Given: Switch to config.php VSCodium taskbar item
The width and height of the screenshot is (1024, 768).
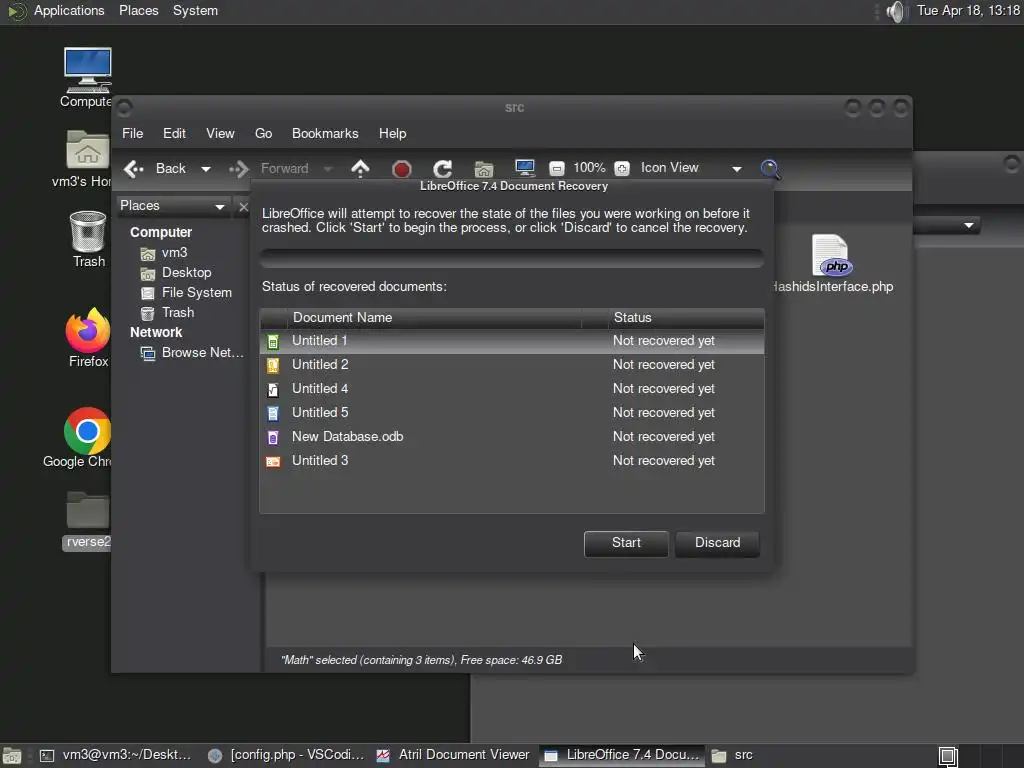Looking at the screenshot, I should coord(285,756).
